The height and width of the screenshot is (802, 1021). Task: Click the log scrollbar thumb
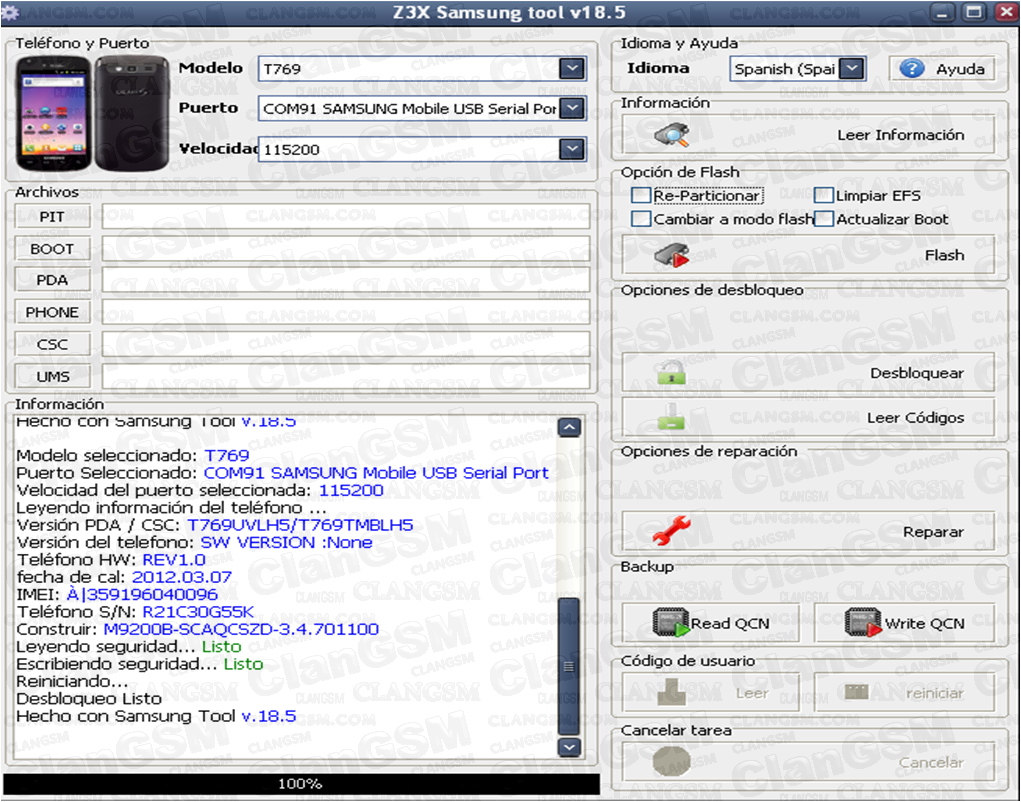click(569, 665)
